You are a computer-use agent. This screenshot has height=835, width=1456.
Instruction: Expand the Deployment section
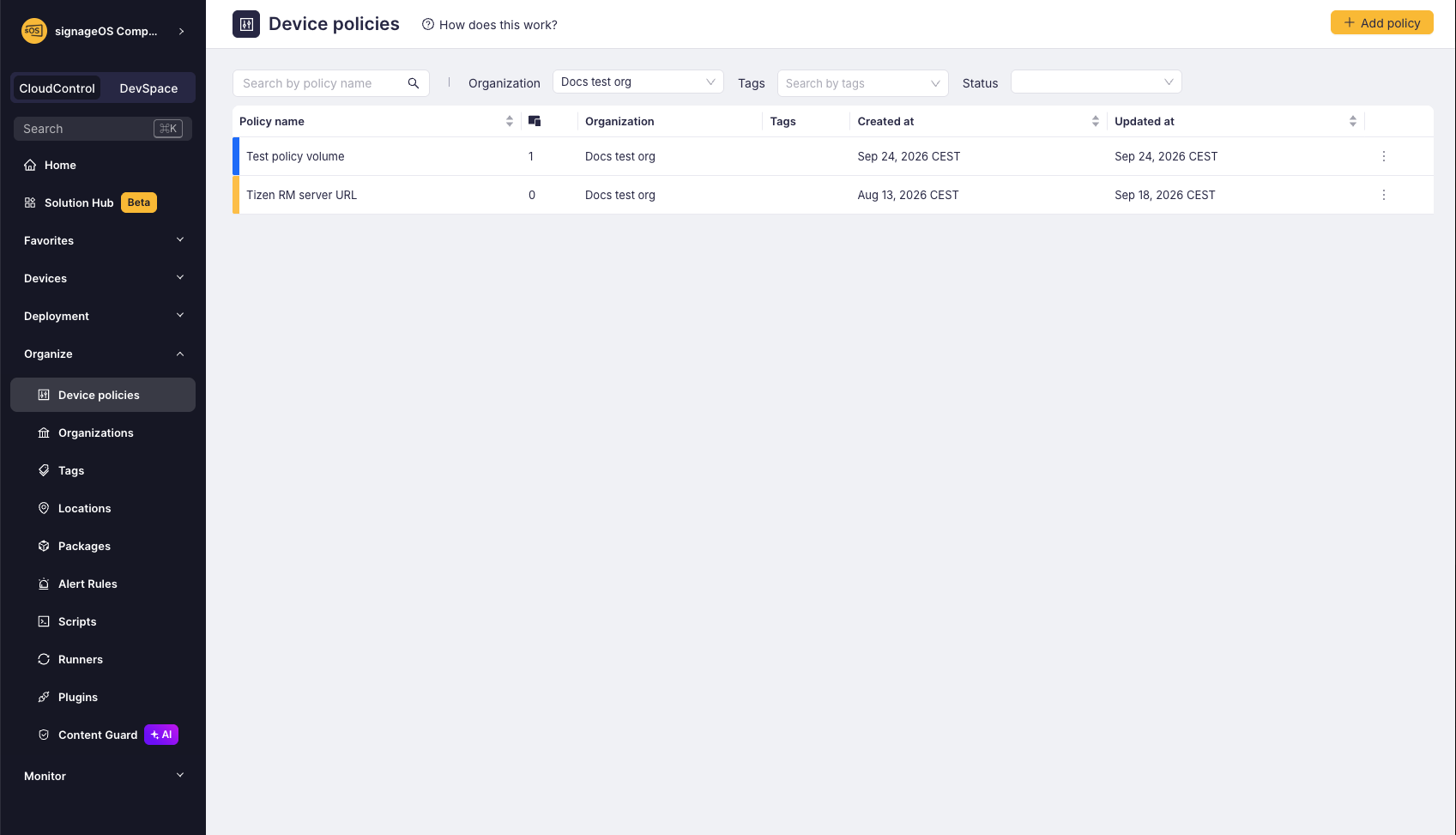click(103, 316)
